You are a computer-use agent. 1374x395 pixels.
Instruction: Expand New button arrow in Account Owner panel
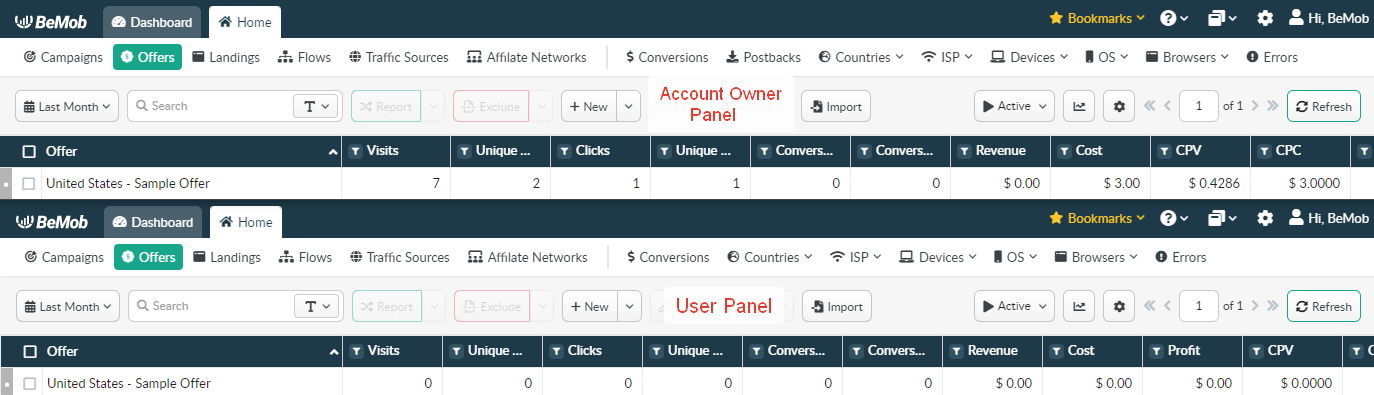628,106
